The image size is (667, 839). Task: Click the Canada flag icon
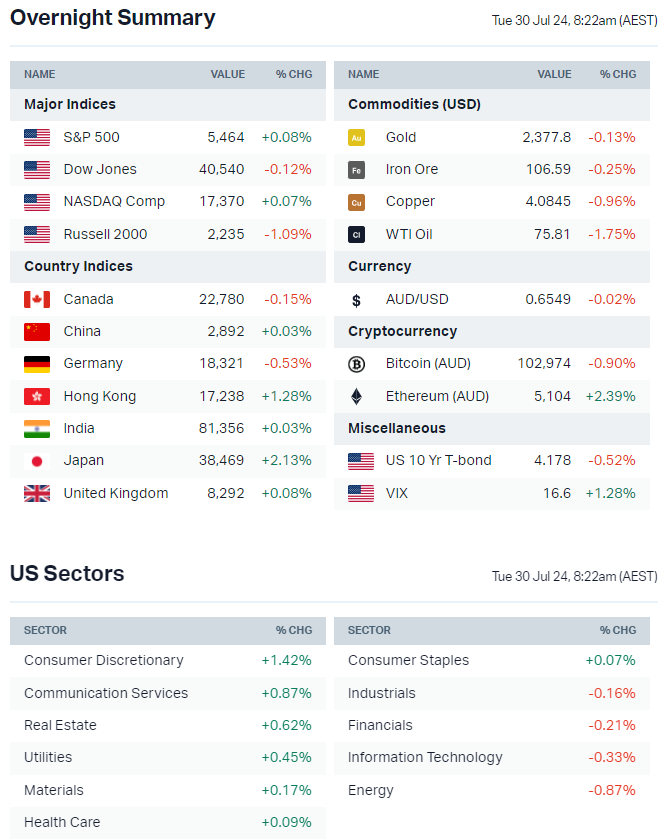[37, 299]
